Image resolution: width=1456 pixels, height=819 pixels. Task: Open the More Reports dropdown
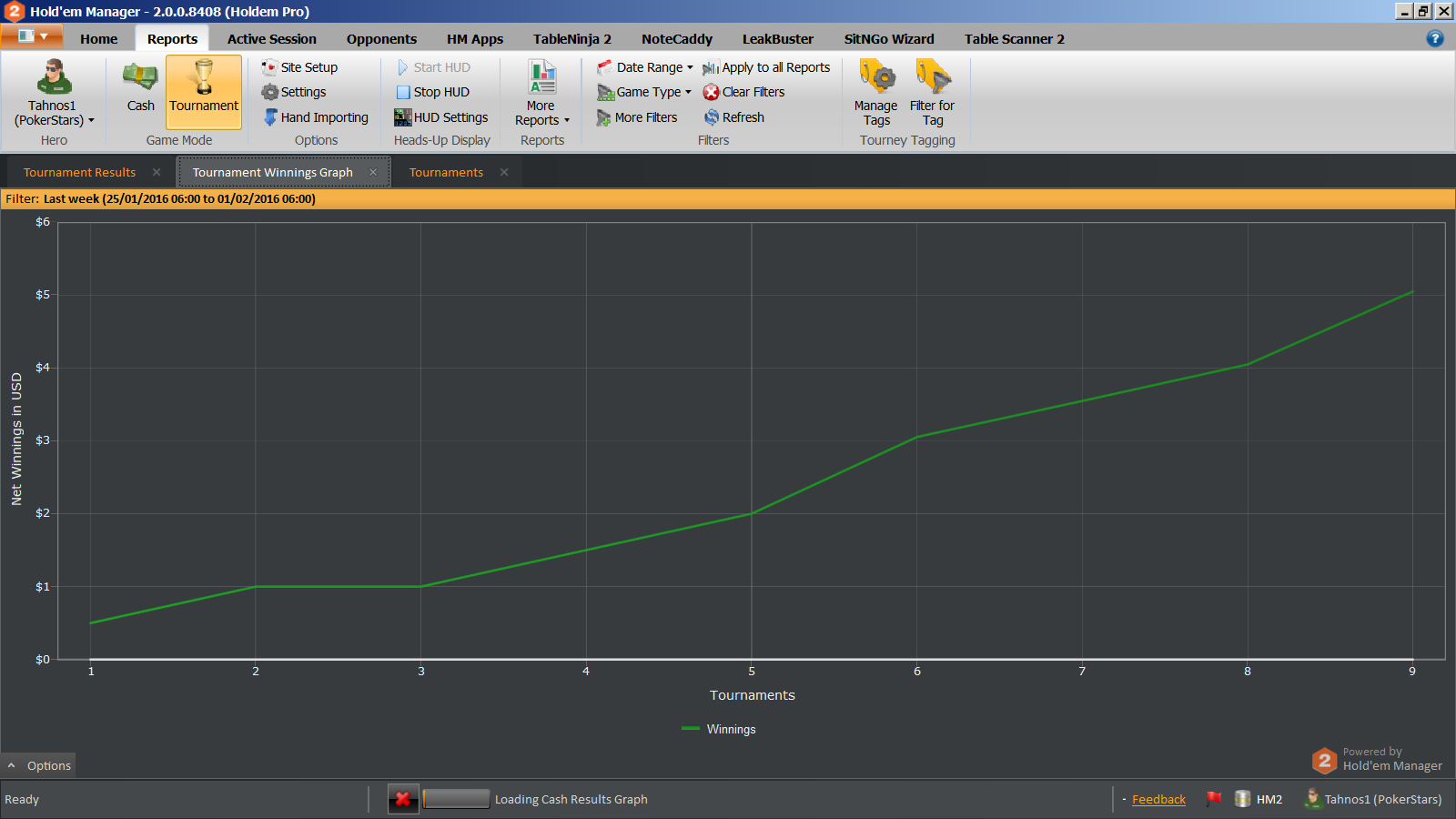[x=542, y=93]
